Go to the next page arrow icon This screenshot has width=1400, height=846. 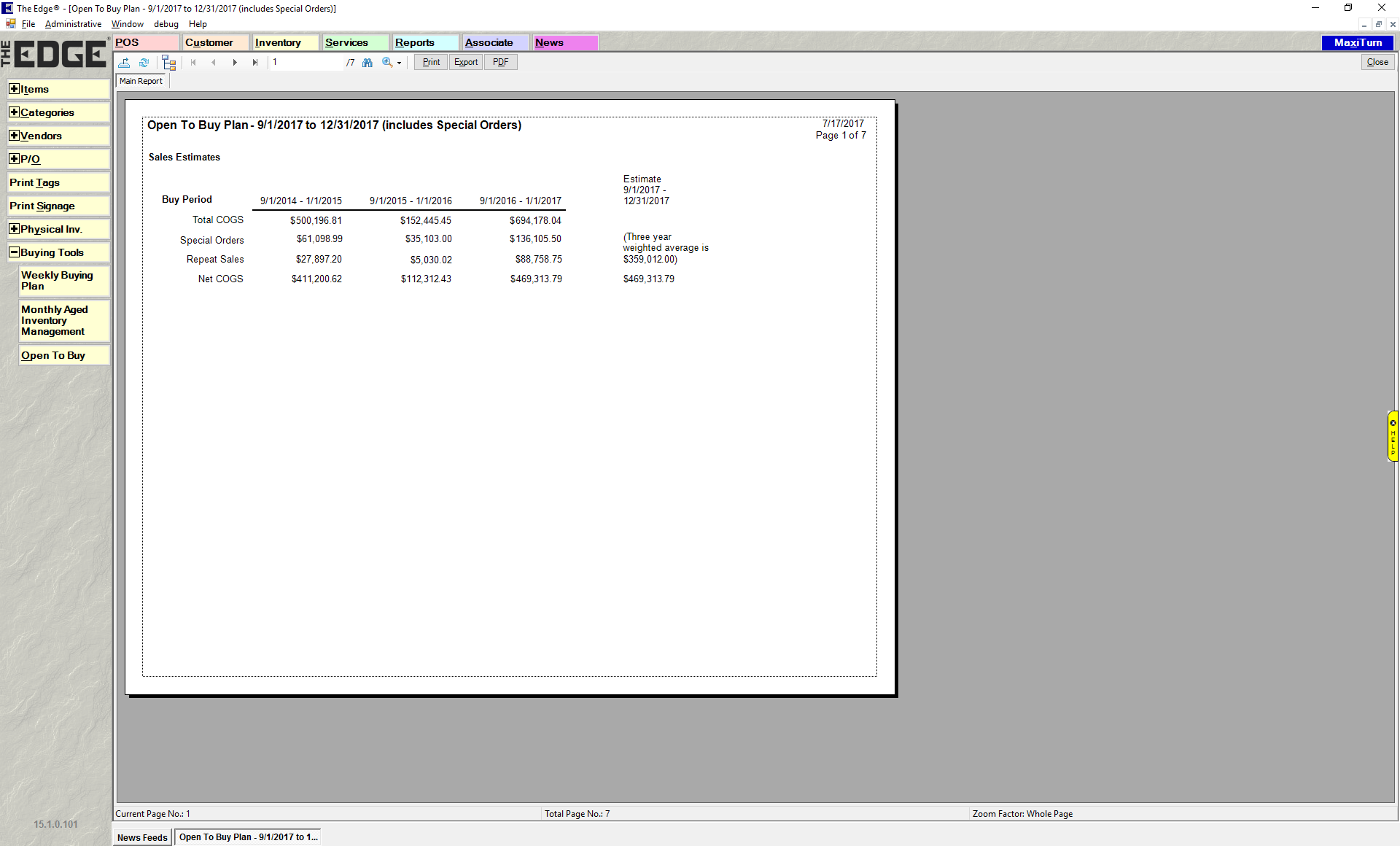(x=235, y=63)
